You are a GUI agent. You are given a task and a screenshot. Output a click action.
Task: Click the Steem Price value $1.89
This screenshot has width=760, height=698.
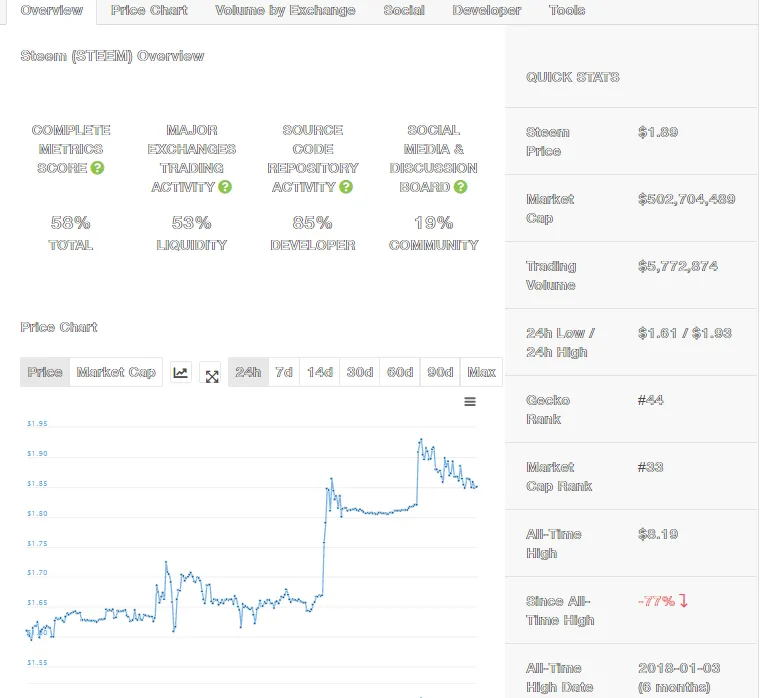(658, 132)
